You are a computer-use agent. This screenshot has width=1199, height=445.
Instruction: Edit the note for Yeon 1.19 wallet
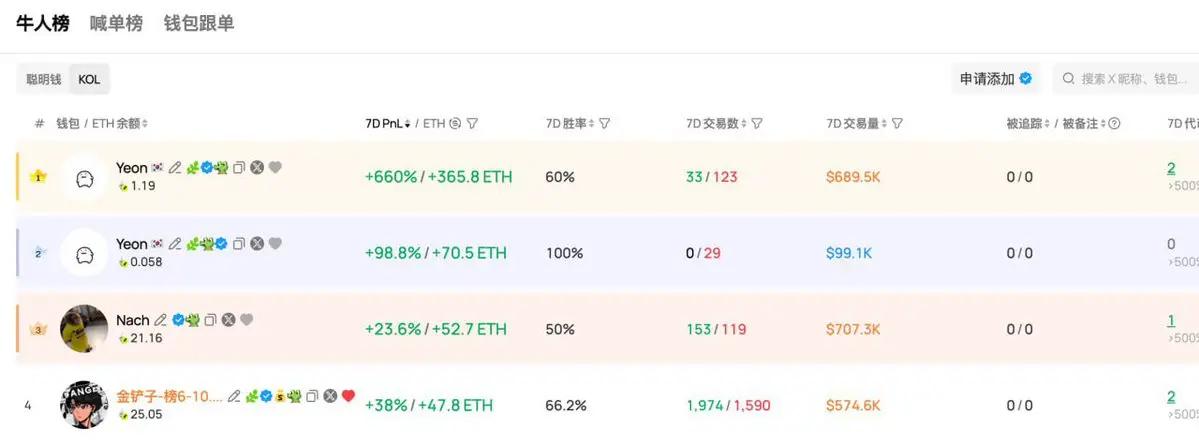tap(175, 167)
